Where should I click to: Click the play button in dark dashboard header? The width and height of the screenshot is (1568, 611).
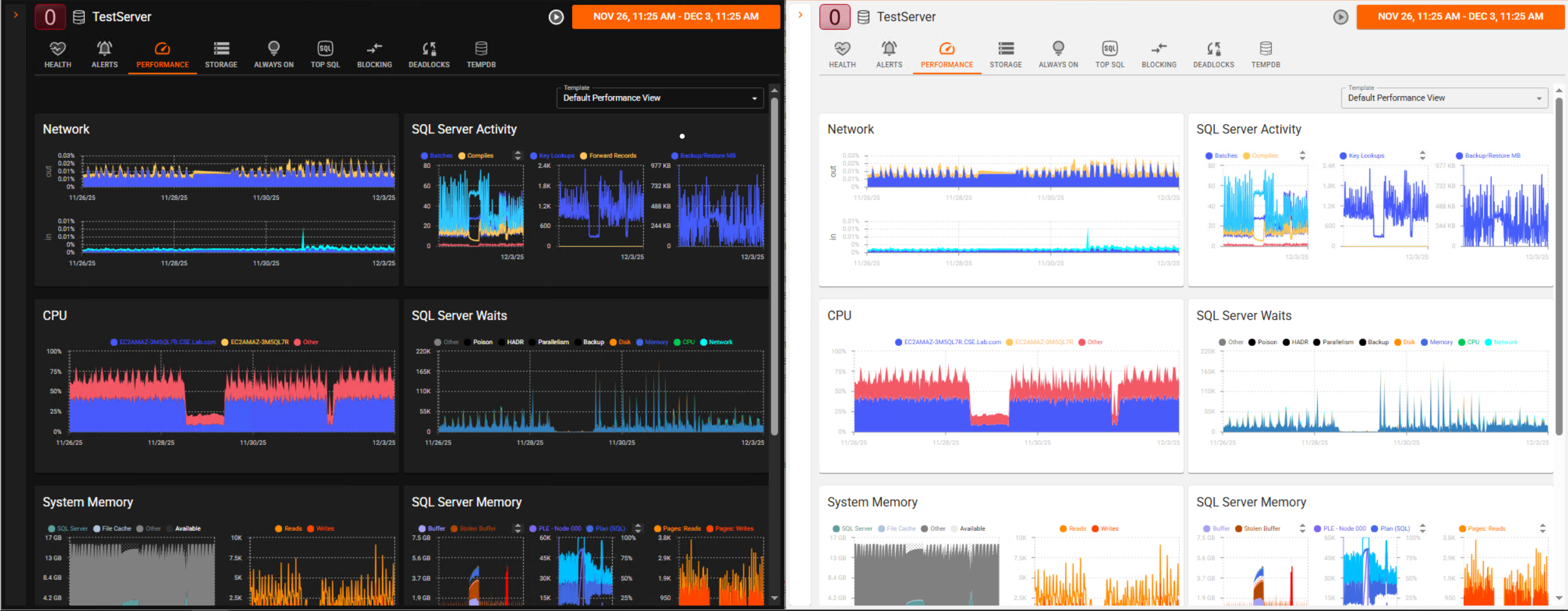pos(556,17)
